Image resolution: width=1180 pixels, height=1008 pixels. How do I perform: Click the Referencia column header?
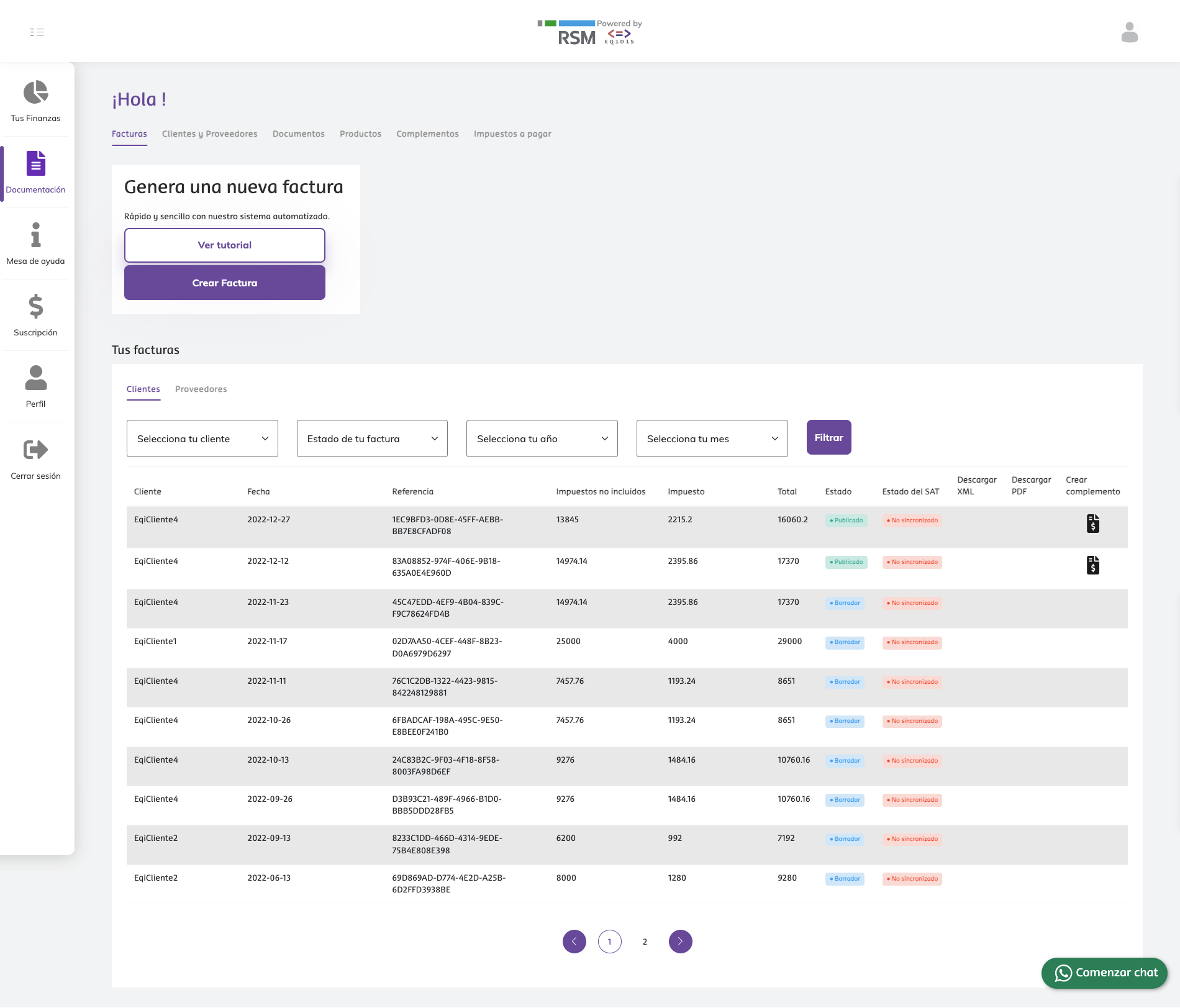click(413, 492)
